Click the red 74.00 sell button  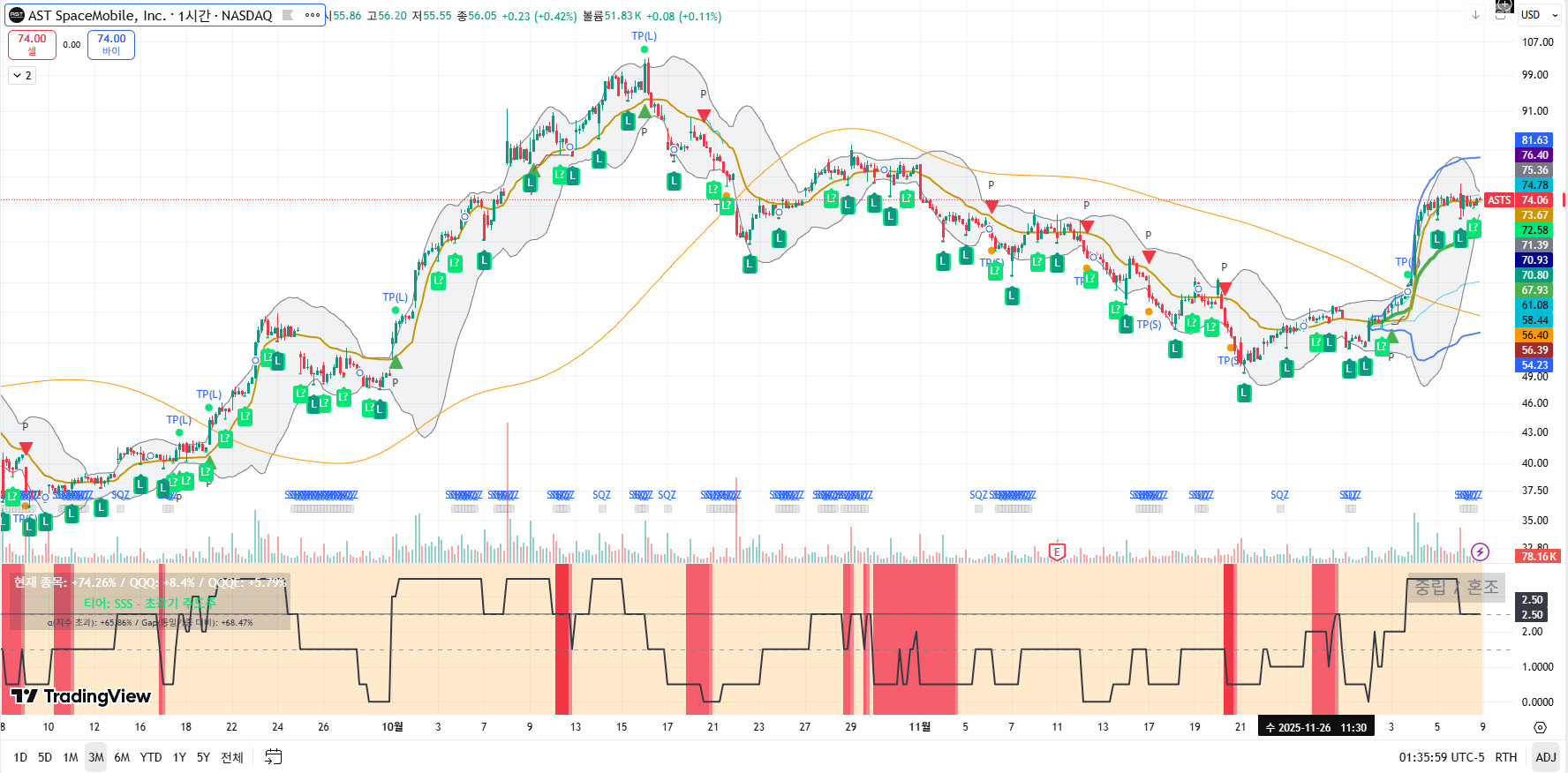click(x=32, y=44)
